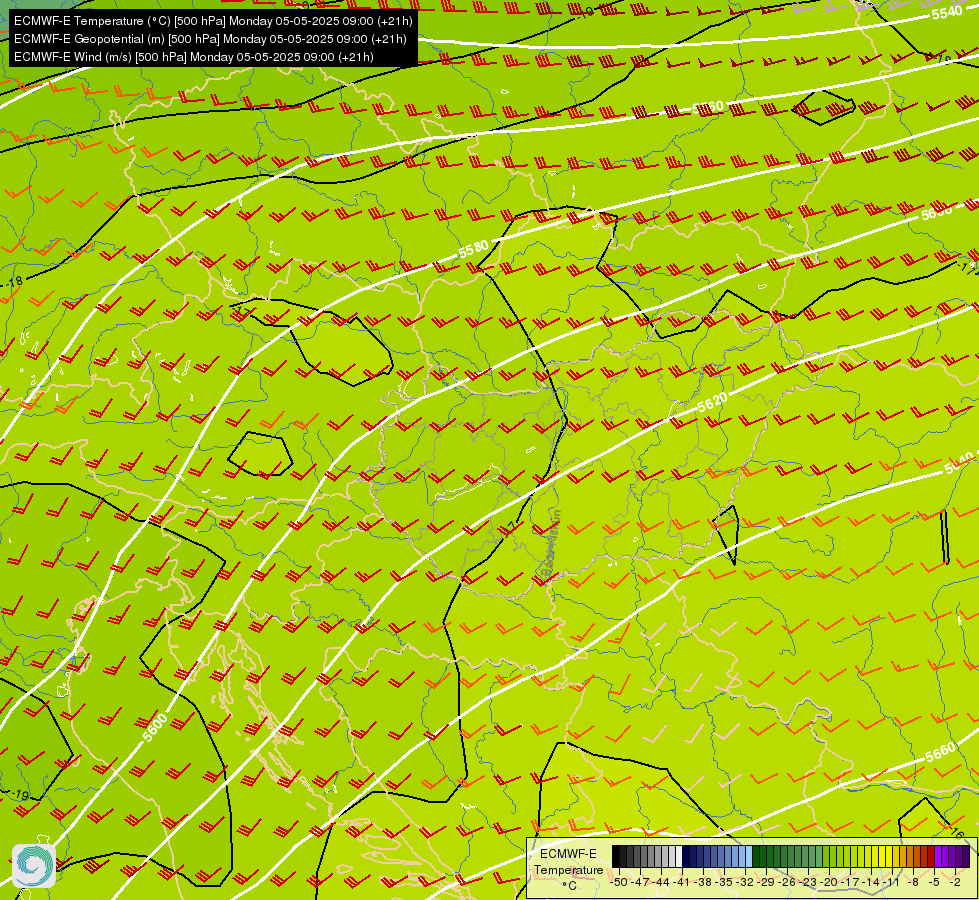Click the 5660 geopotential contour label
Viewport: 979px width, 900px height.
click(x=940, y=753)
